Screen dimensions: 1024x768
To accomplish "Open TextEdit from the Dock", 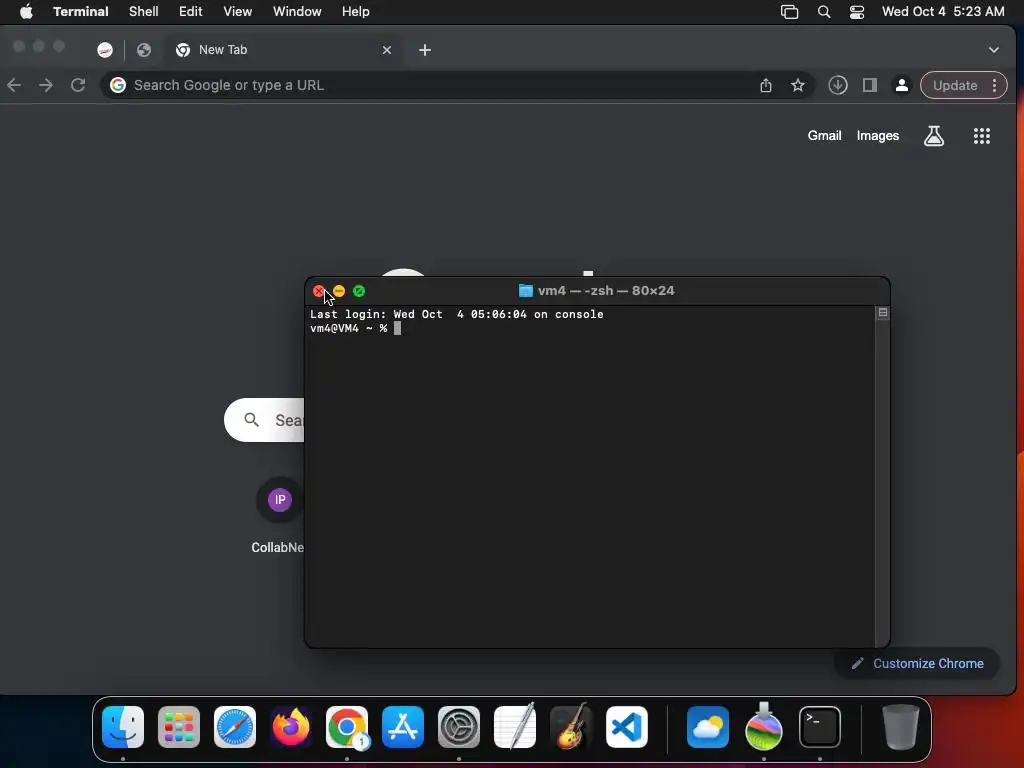I will click(515, 727).
